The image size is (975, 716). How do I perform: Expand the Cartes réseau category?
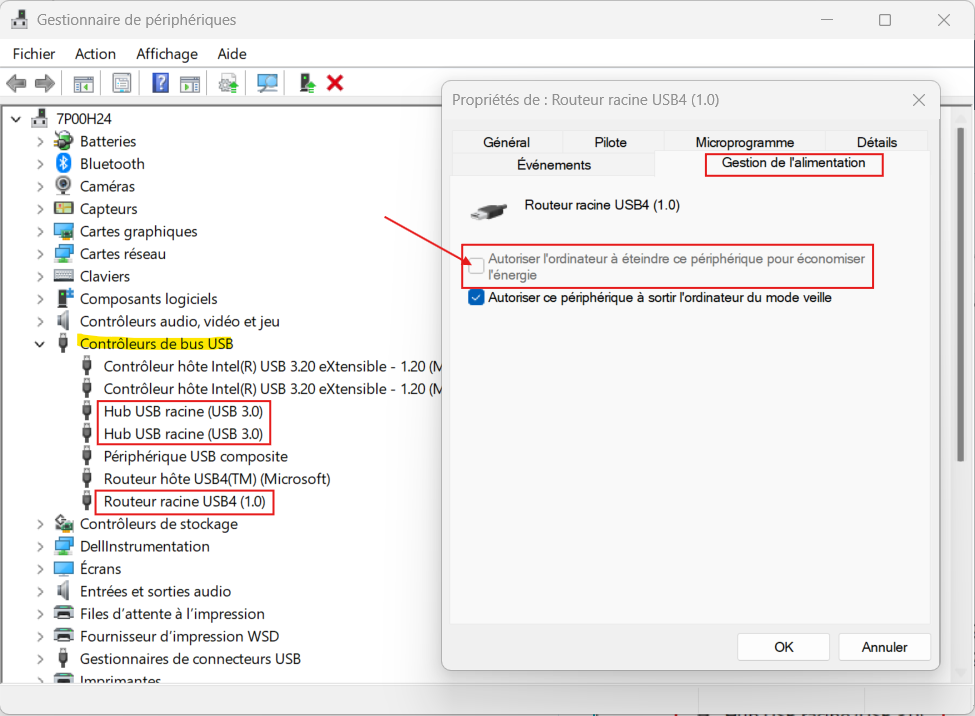(41, 254)
